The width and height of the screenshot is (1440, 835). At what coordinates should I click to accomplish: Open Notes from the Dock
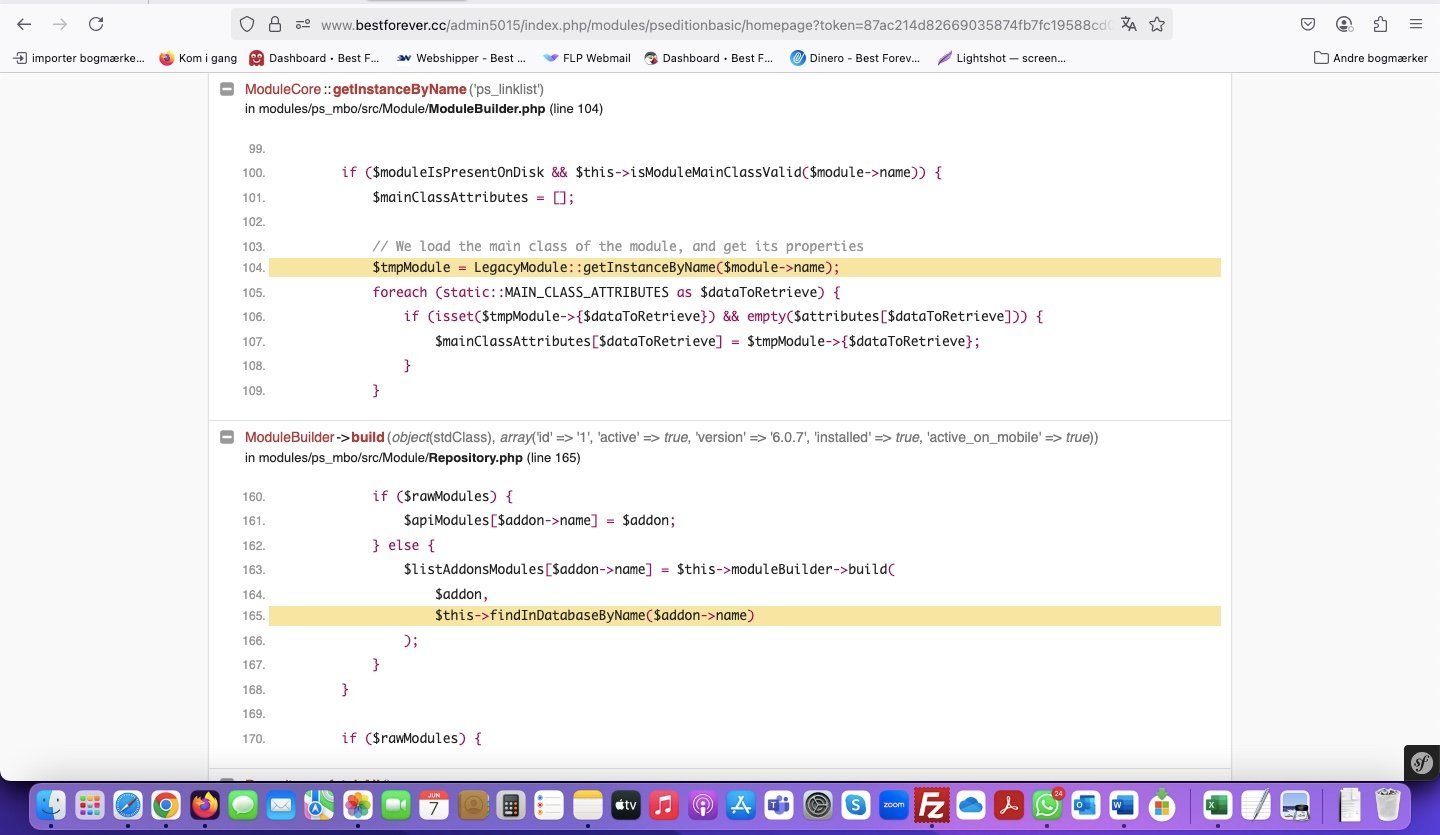click(587, 805)
